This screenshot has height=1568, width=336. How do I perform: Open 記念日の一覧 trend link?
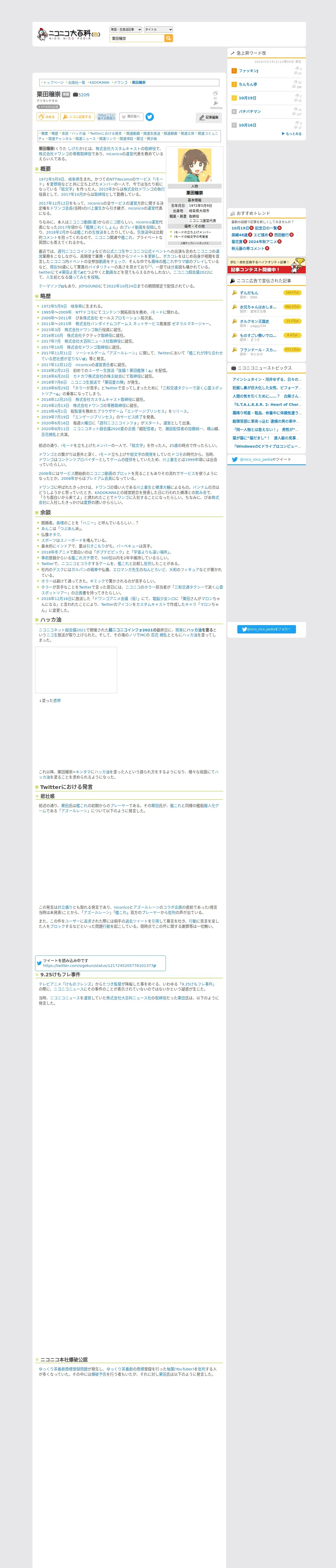point(266,228)
